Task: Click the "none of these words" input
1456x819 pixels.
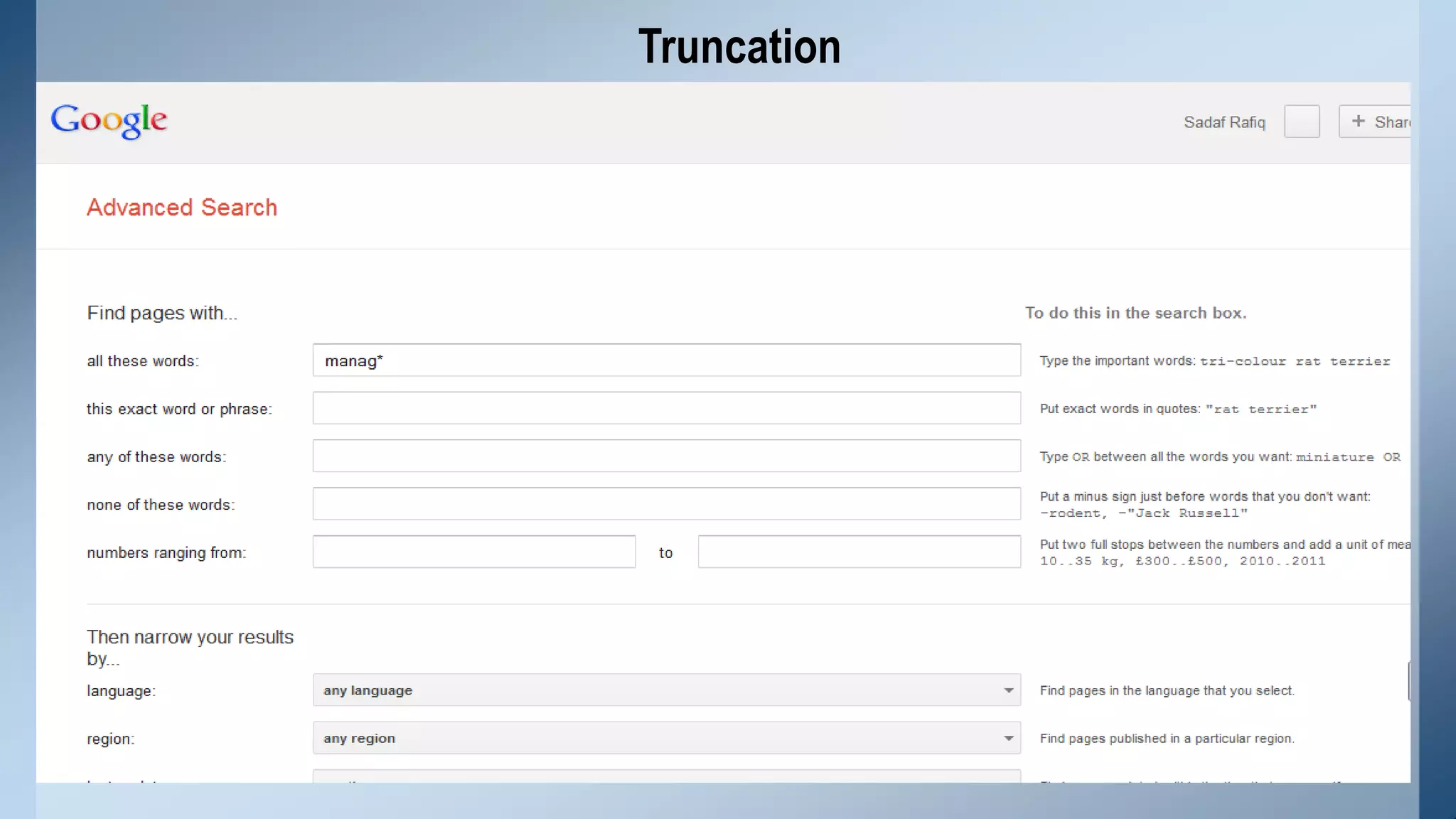Action: pos(667,503)
